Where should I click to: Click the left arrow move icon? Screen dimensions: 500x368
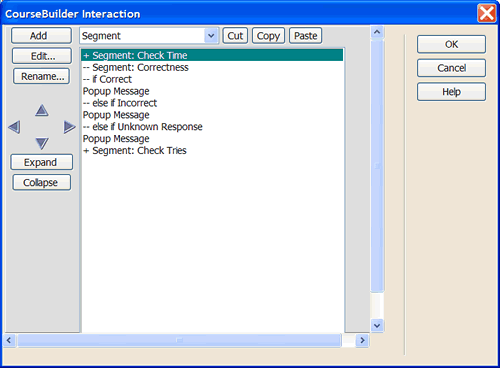pos(14,127)
